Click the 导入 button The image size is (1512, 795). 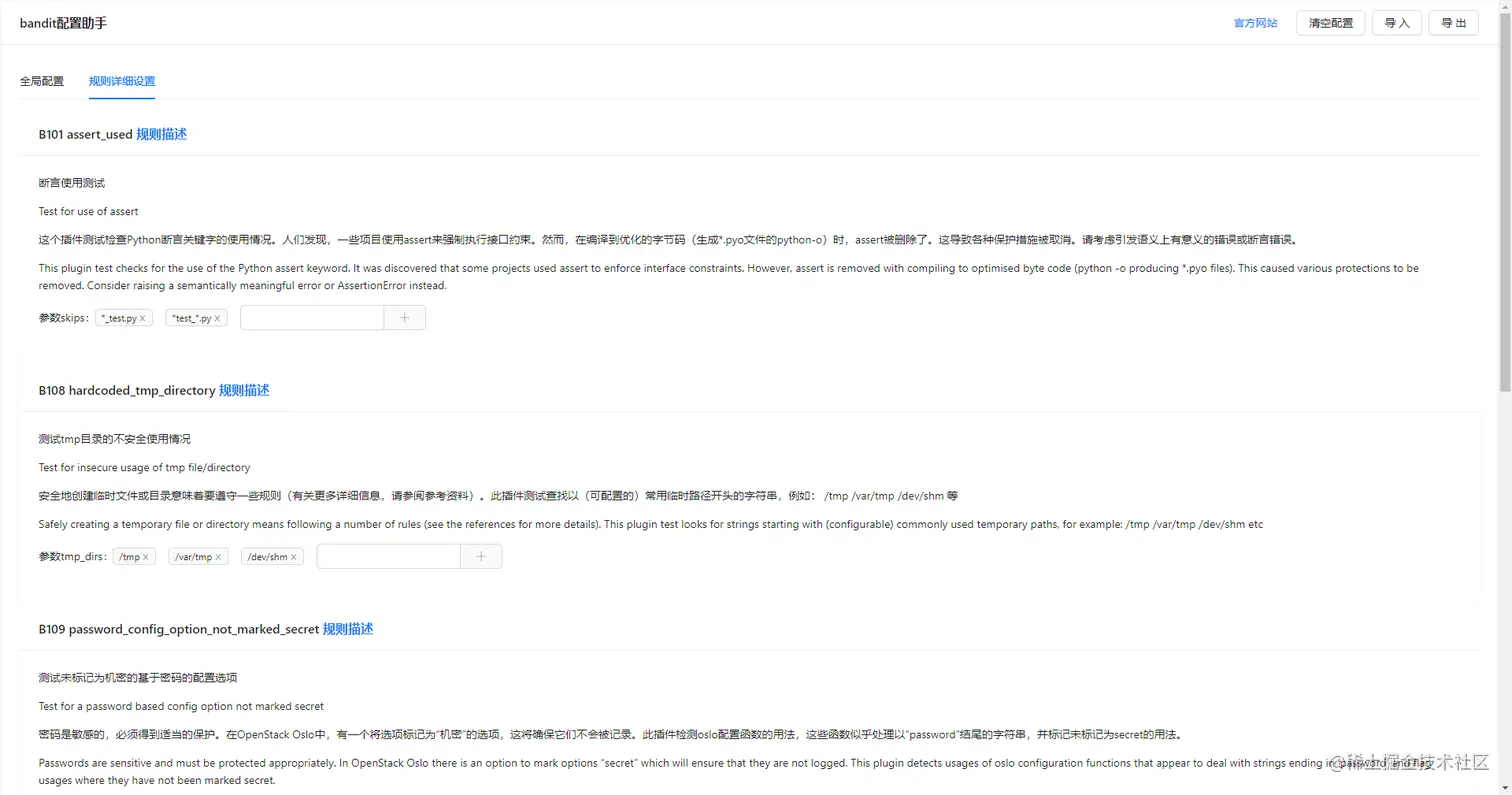point(1397,23)
